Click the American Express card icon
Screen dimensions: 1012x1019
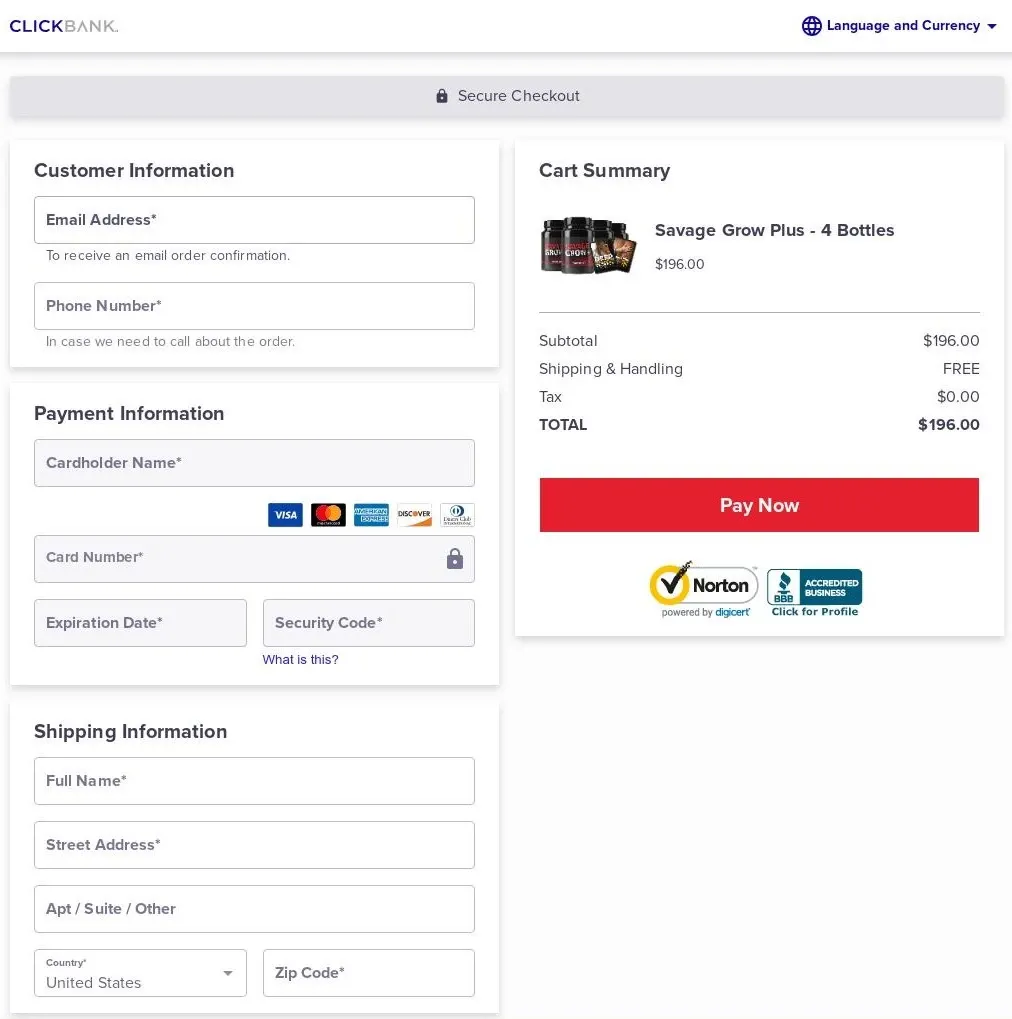[x=371, y=515]
